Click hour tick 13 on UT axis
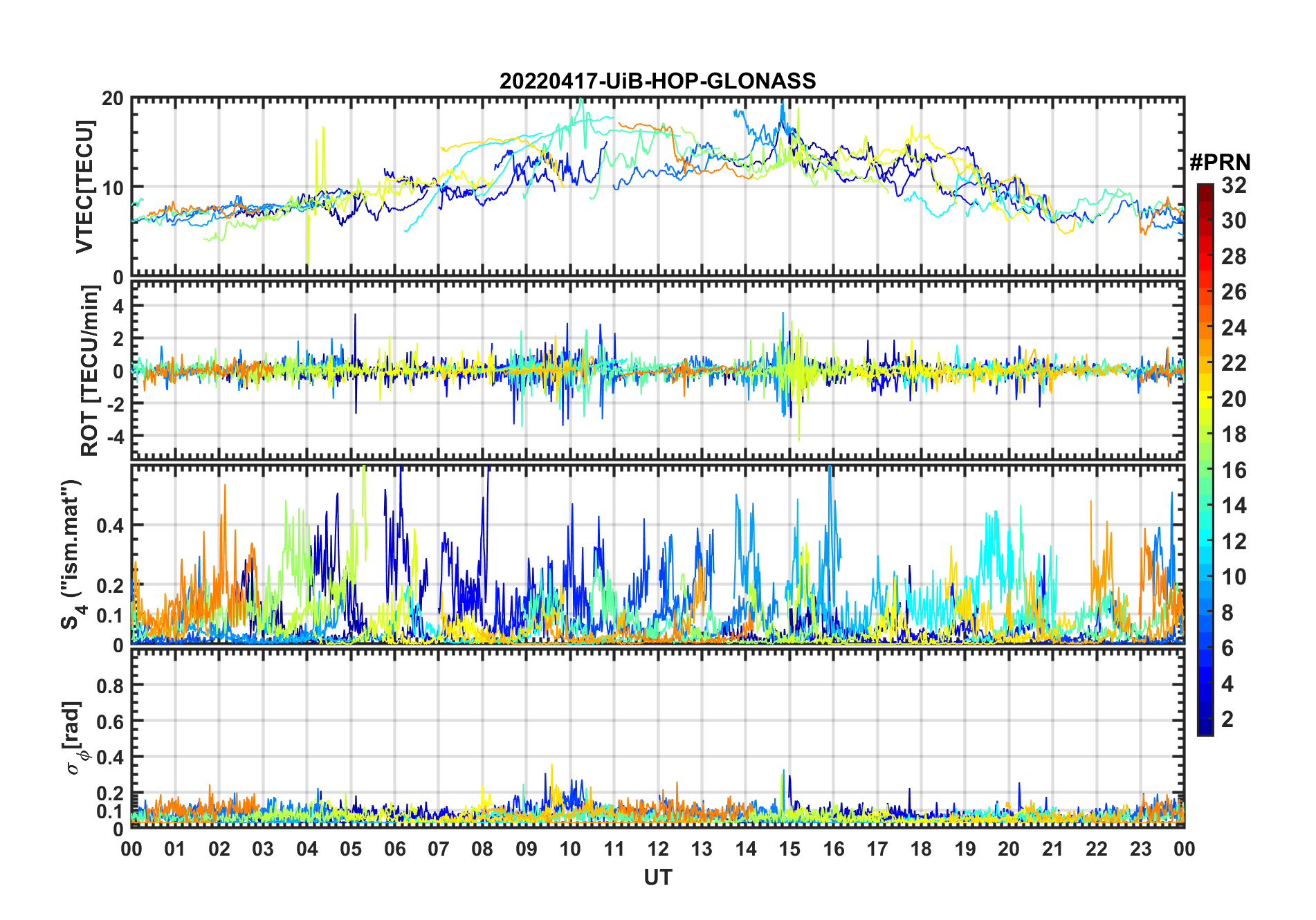1316x920 pixels. click(702, 849)
